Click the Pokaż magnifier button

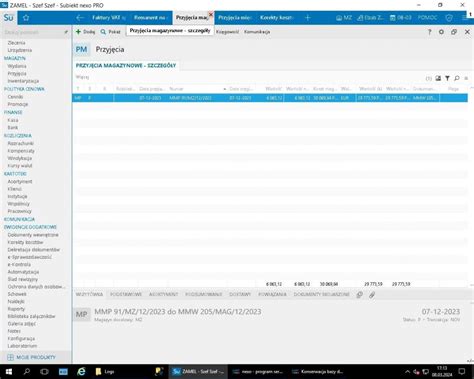tap(110, 32)
